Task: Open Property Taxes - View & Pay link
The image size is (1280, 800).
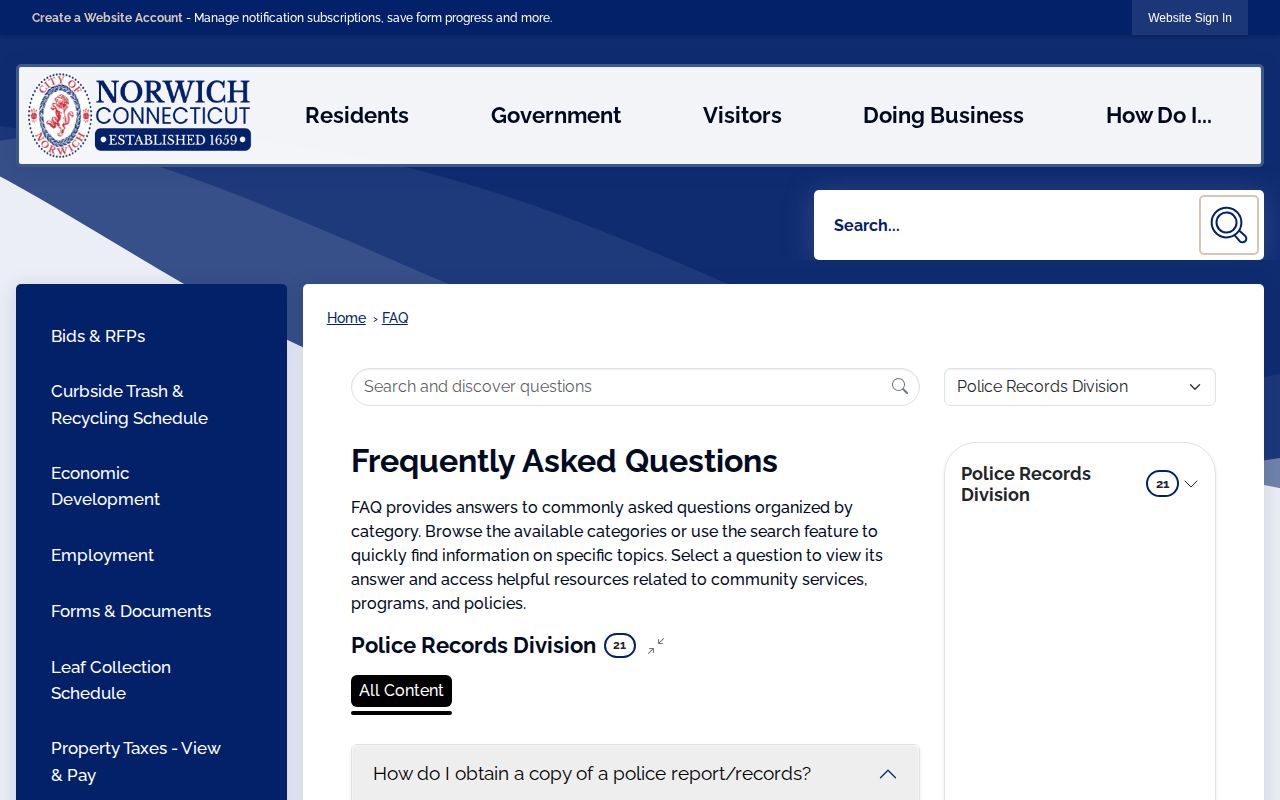Action: click(136, 761)
